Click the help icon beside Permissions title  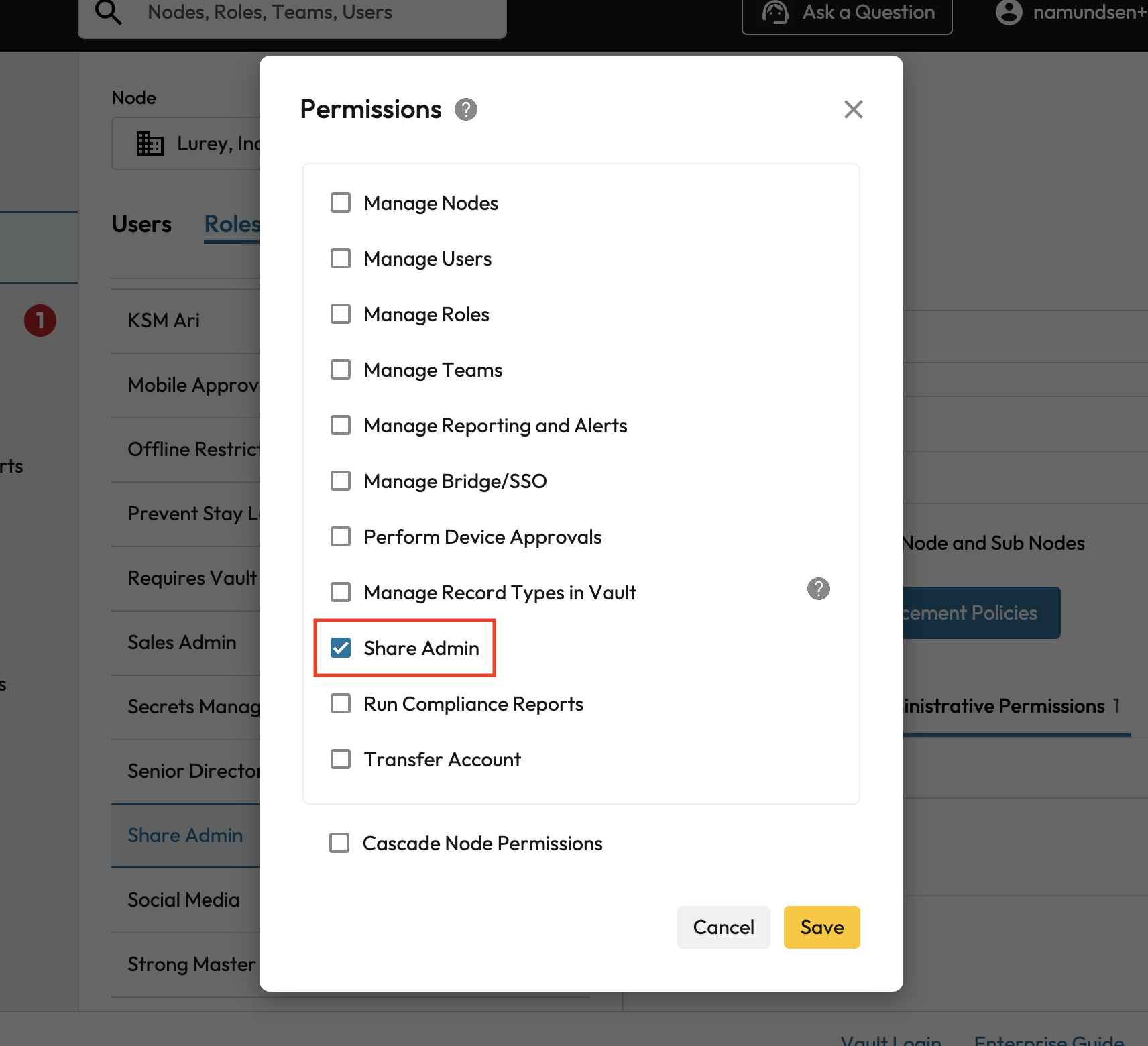(465, 109)
